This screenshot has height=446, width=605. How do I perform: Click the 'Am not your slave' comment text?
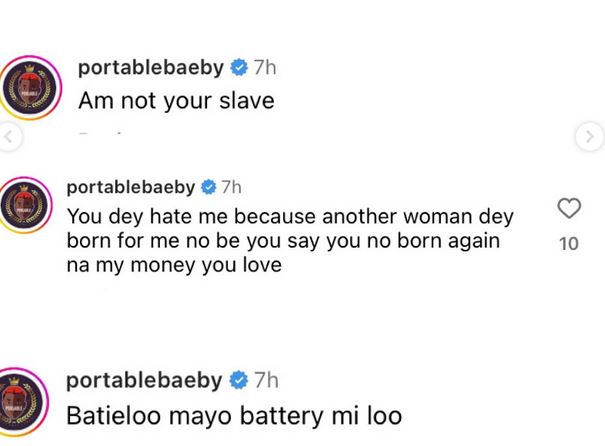point(175,100)
